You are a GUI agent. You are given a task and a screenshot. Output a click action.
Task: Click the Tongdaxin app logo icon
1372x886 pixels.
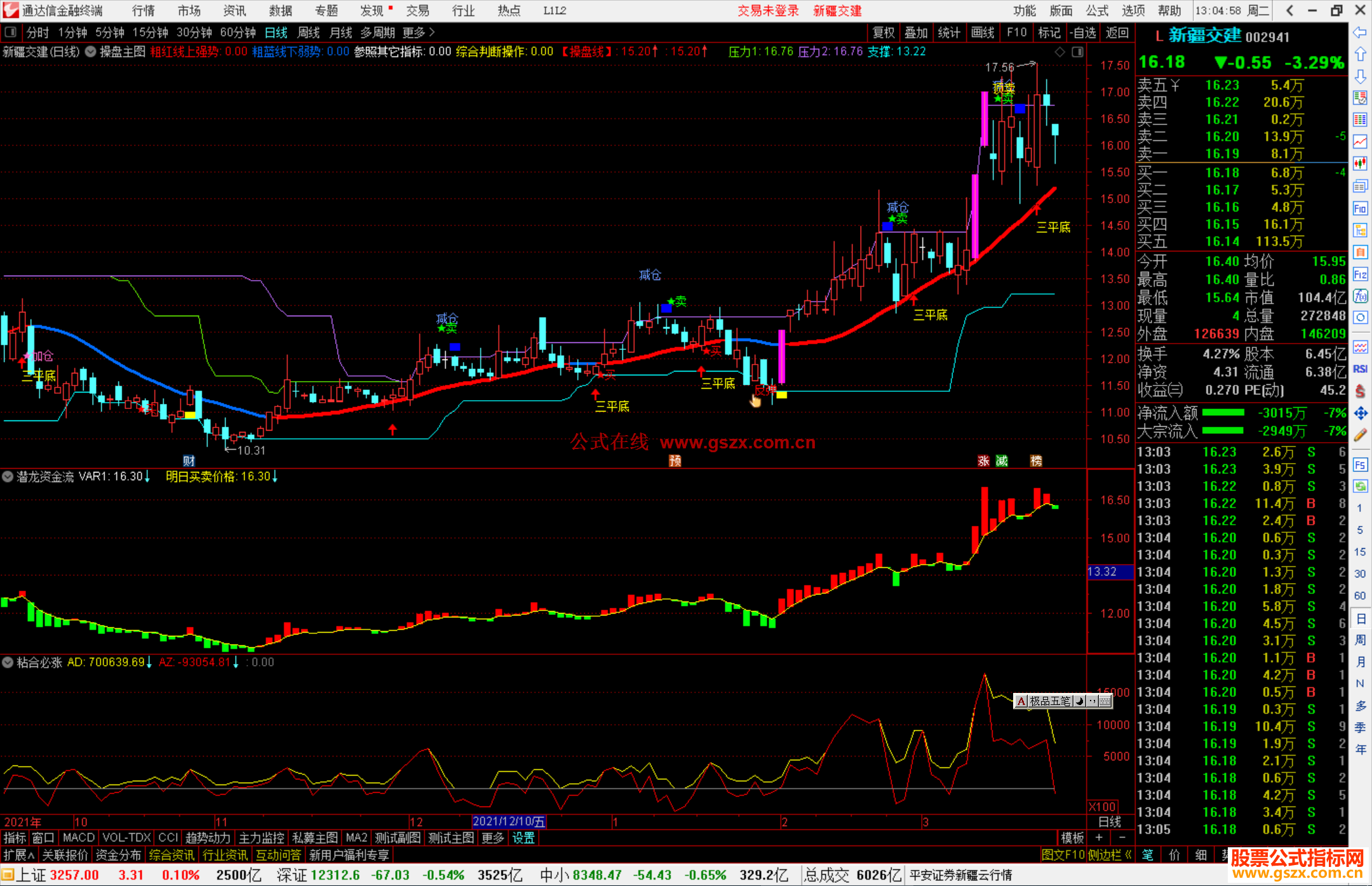pos(10,10)
